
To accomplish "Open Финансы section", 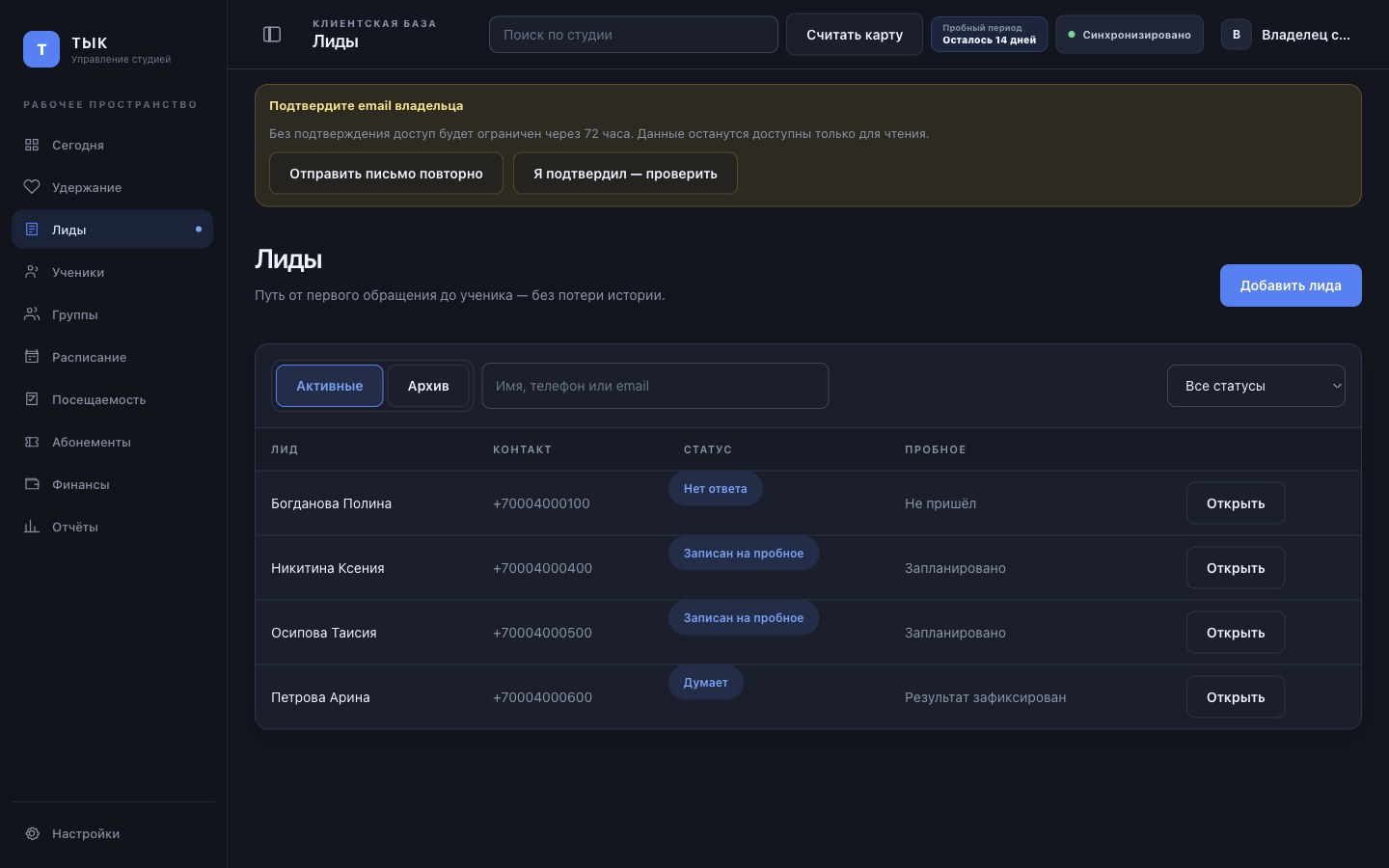I will (x=112, y=484).
